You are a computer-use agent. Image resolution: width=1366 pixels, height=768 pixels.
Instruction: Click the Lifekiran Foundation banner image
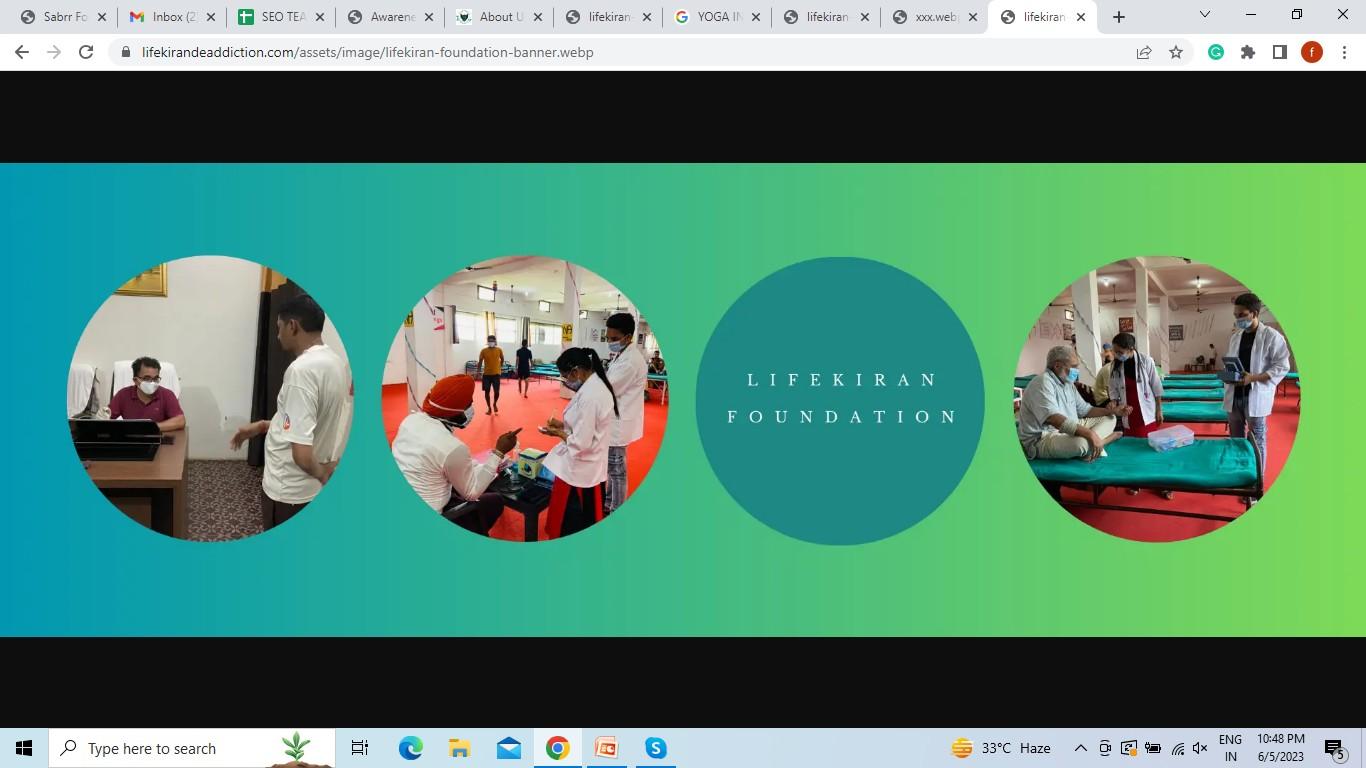(x=683, y=400)
